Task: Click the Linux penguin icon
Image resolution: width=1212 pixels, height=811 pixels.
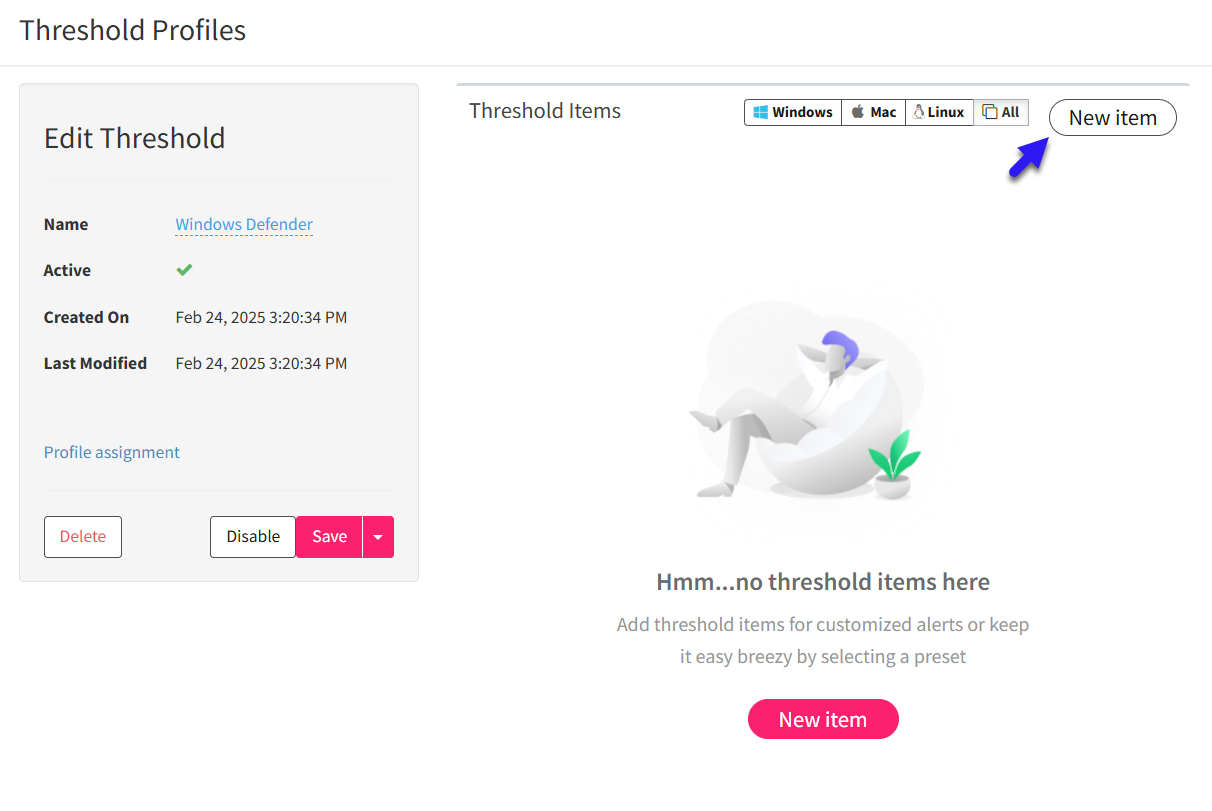Action: [918, 112]
